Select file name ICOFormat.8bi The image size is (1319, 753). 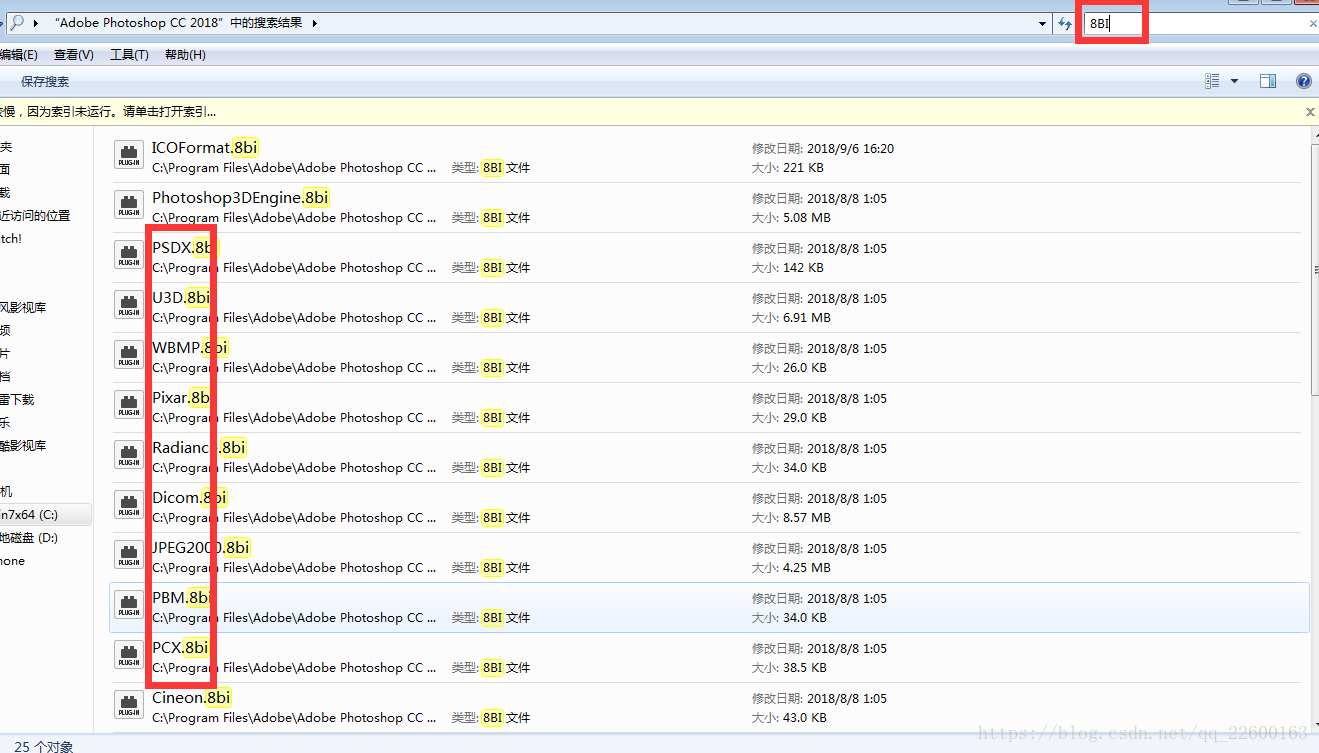tap(205, 148)
